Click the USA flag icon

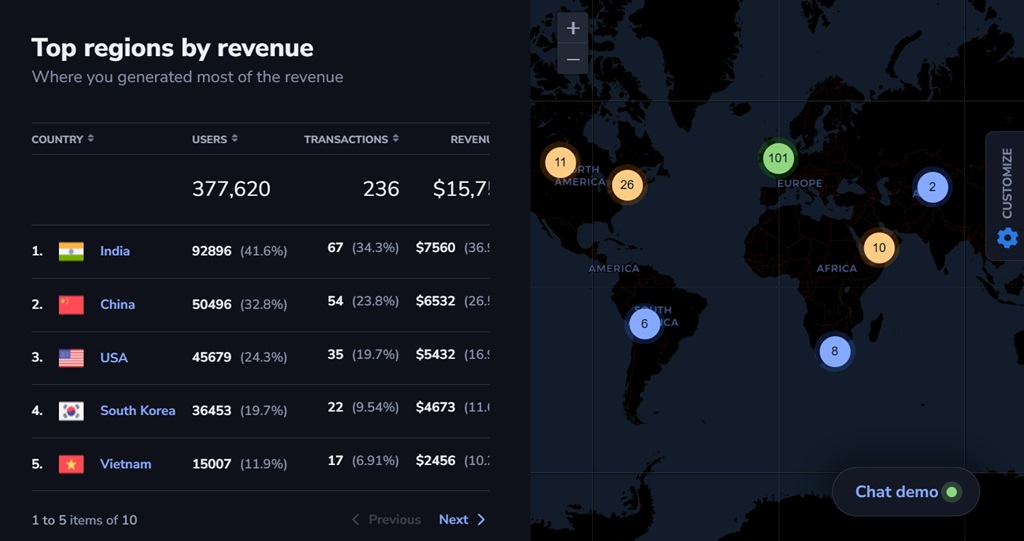(x=71, y=358)
